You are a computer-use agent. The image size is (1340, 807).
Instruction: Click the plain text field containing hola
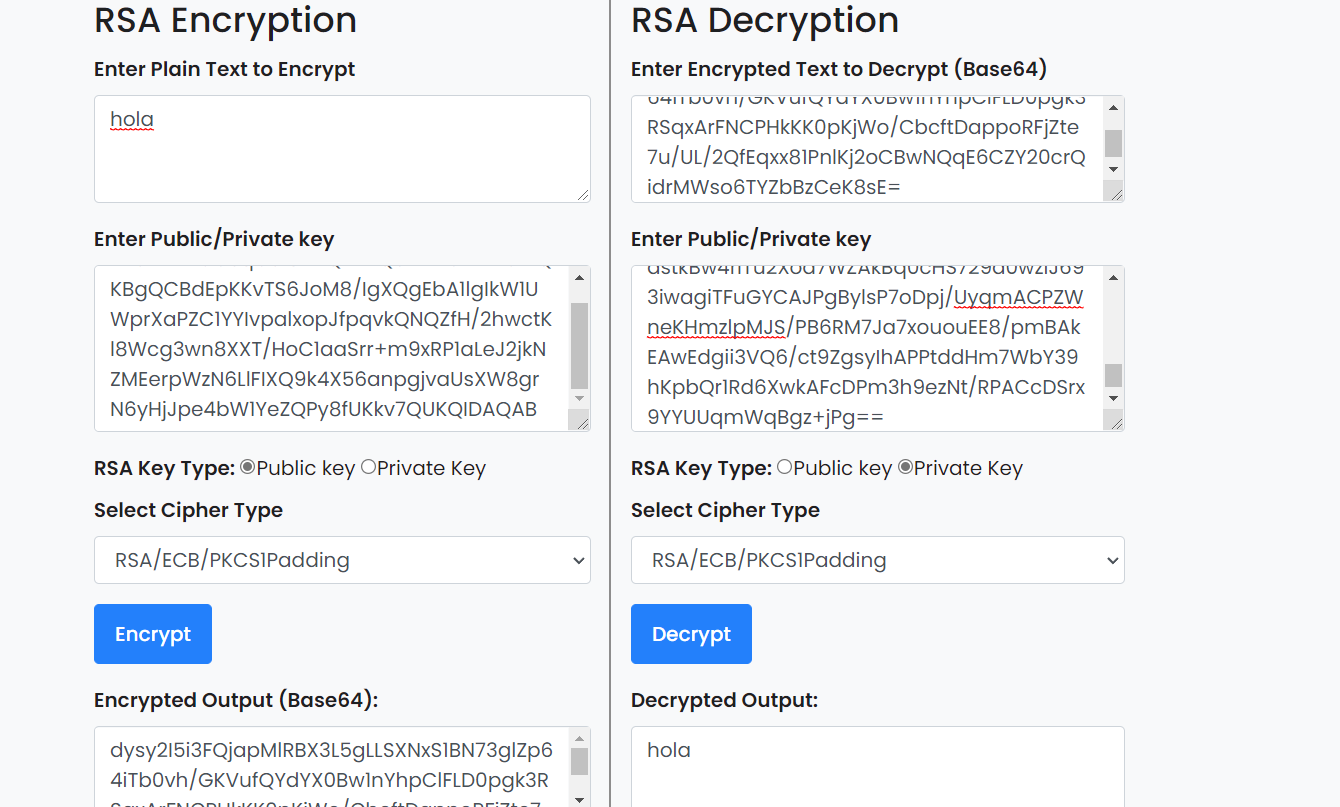pyautogui.click(x=341, y=149)
